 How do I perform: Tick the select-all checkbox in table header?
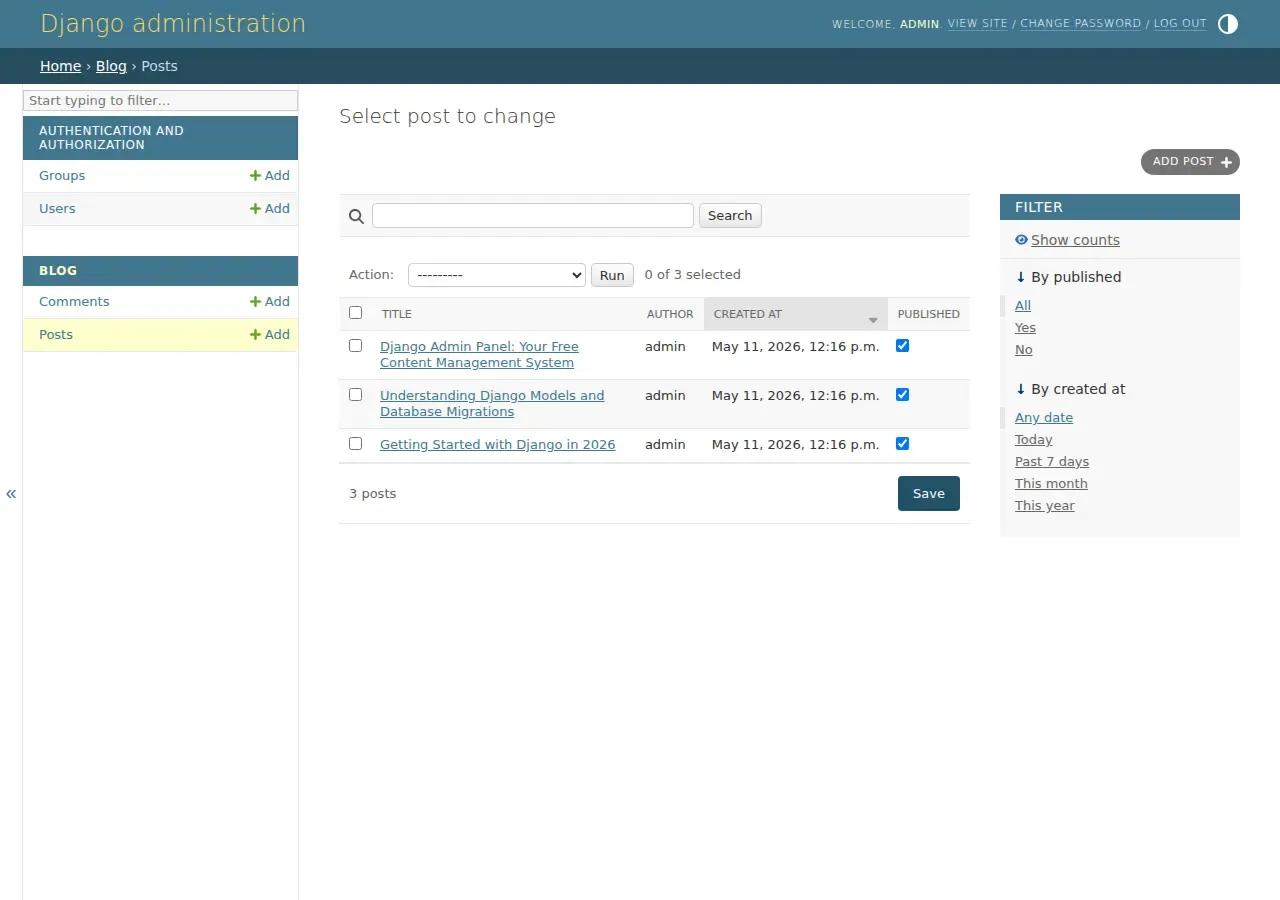pyautogui.click(x=355, y=313)
